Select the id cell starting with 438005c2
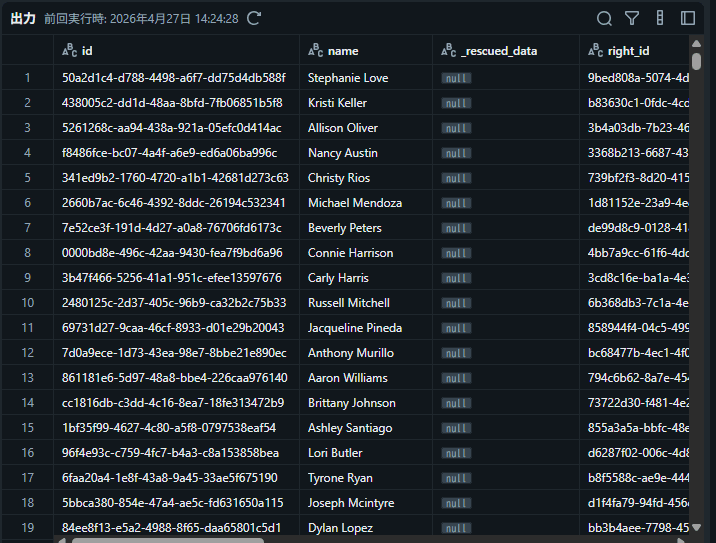 tap(176, 103)
